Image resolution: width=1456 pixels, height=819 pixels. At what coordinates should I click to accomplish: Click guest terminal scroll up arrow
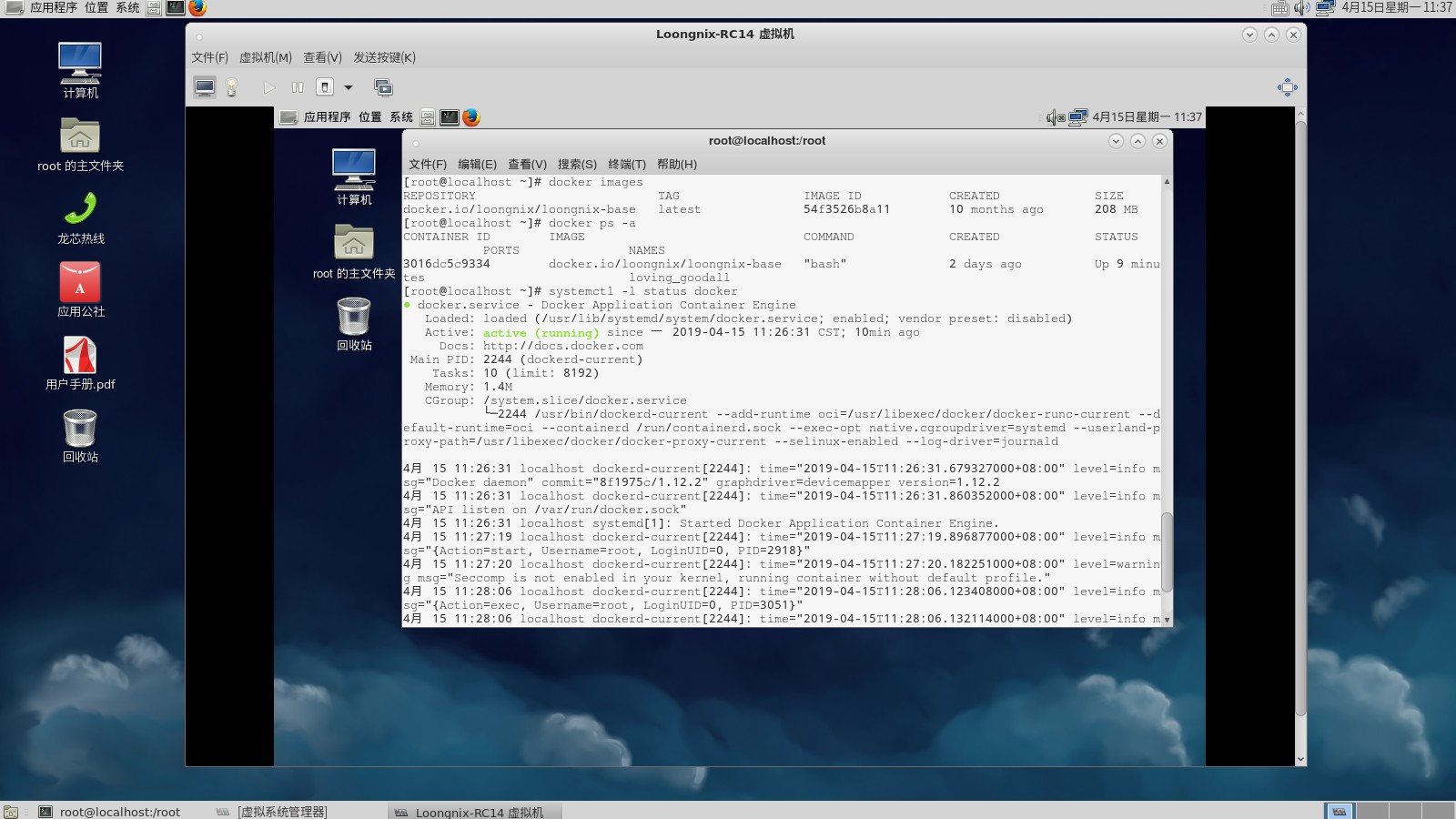coord(1167,181)
